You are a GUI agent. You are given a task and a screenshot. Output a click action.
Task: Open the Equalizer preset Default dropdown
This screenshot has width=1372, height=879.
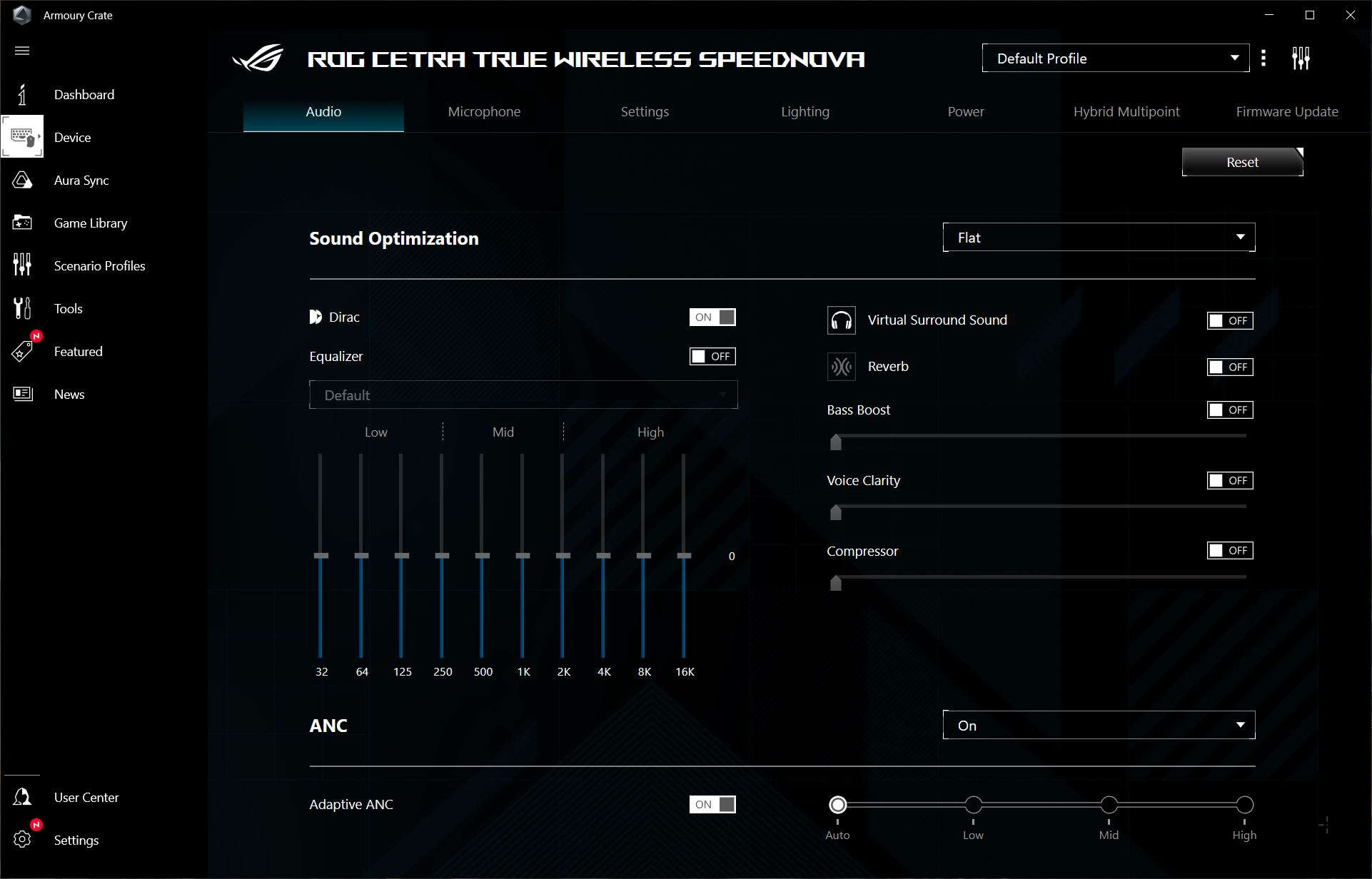coord(523,395)
